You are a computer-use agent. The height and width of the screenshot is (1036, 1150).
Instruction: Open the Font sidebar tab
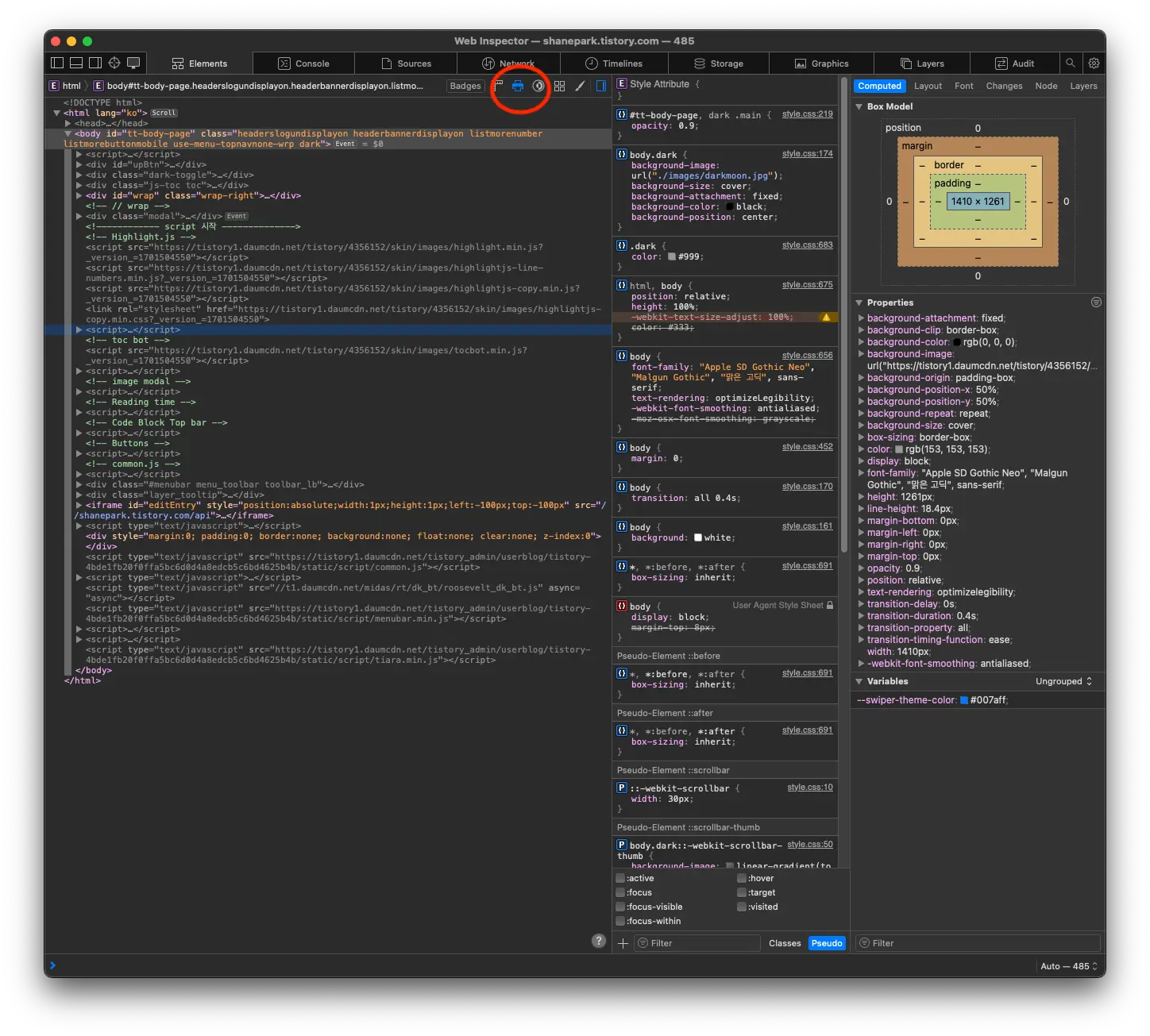963,86
